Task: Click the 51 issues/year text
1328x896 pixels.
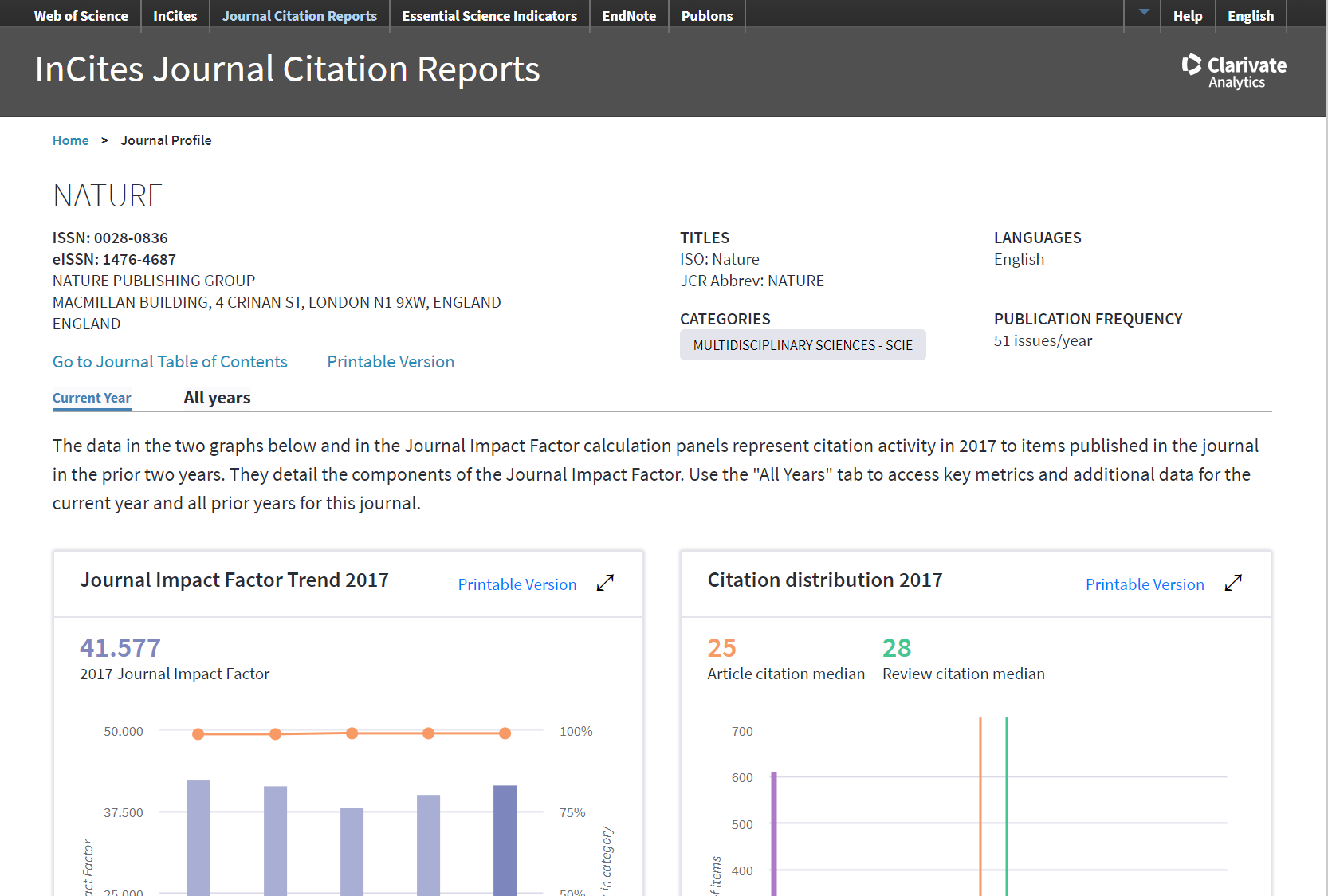Action: 1043,340
